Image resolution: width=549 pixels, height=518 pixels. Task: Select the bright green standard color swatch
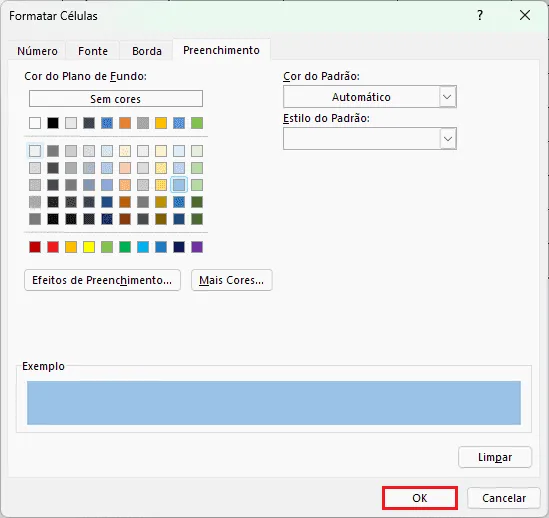(x=125, y=247)
